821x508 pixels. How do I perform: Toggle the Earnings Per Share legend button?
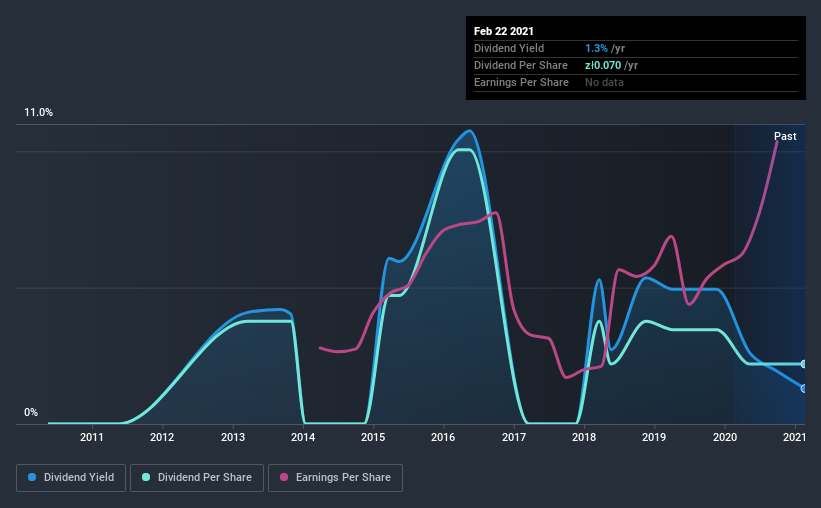pos(336,478)
